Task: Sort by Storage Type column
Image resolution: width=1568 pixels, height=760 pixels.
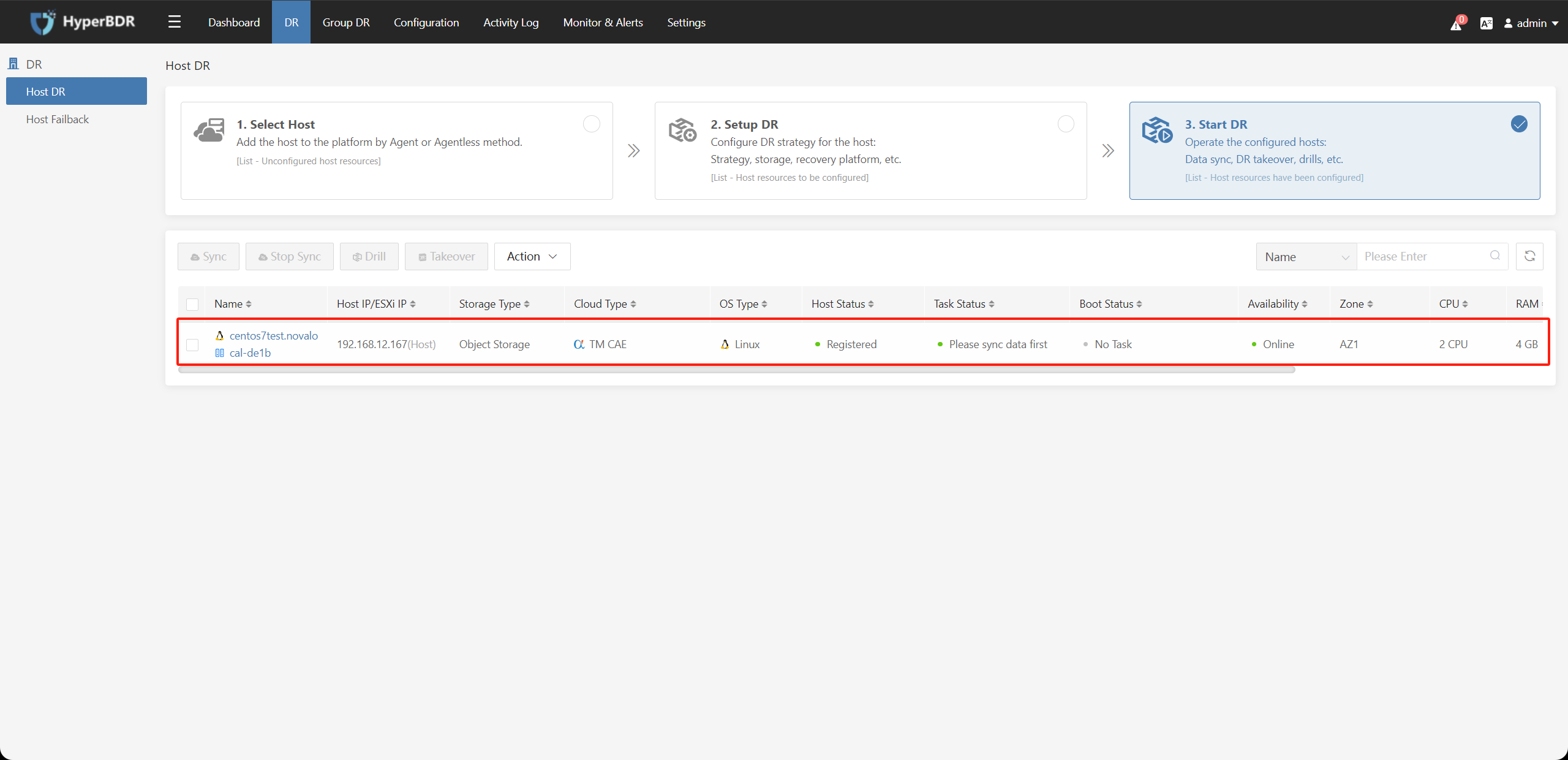Action: (x=527, y=304)
